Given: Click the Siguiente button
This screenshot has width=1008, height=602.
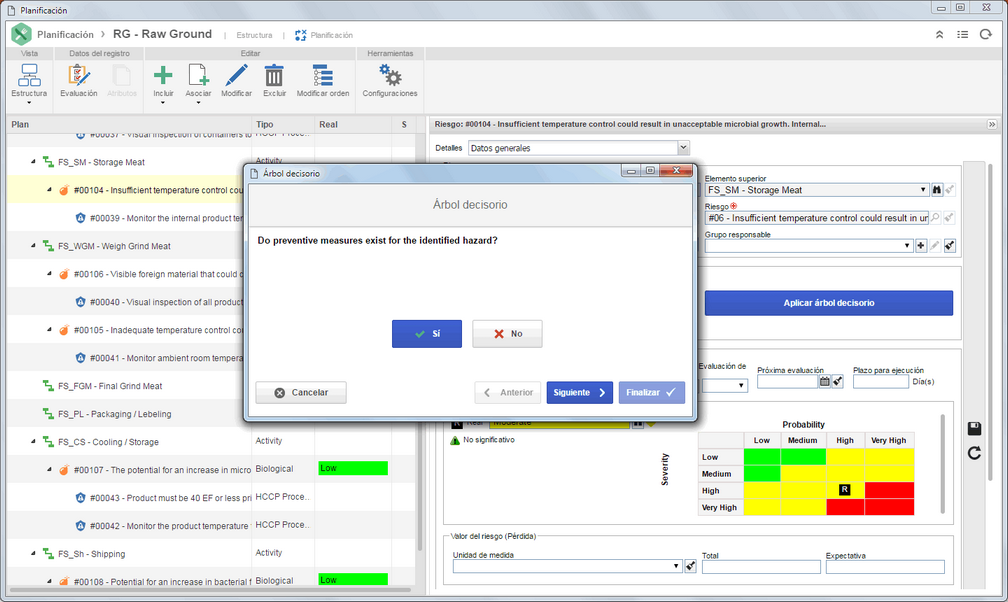Looking at the screenshot, I should click(579, 392).
